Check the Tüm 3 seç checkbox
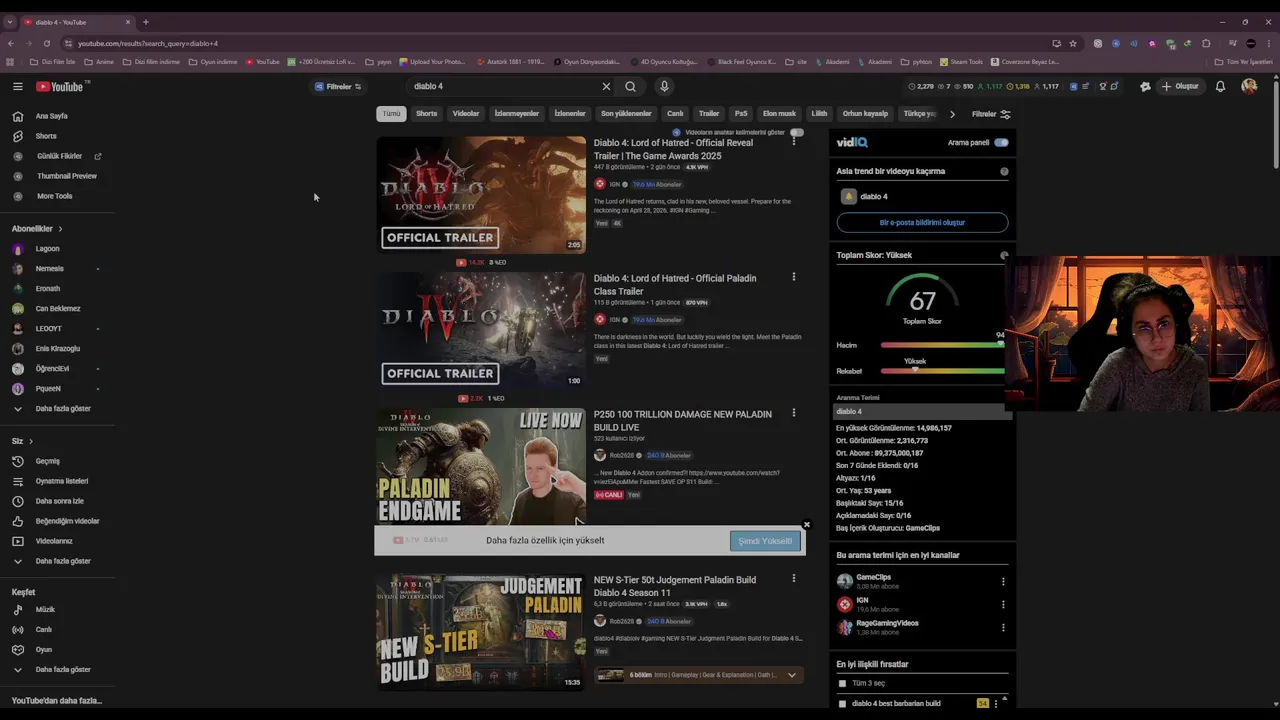This screenshot has height=720, width=1280. 843,683
